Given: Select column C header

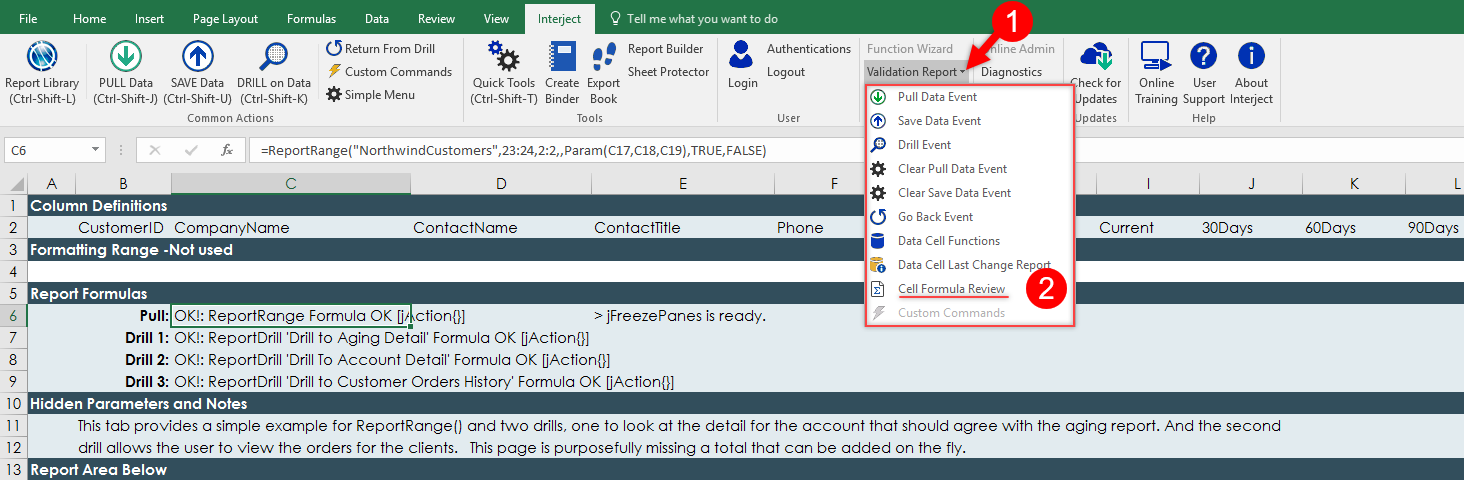Looking at the screenshot, I should (291, 184).
